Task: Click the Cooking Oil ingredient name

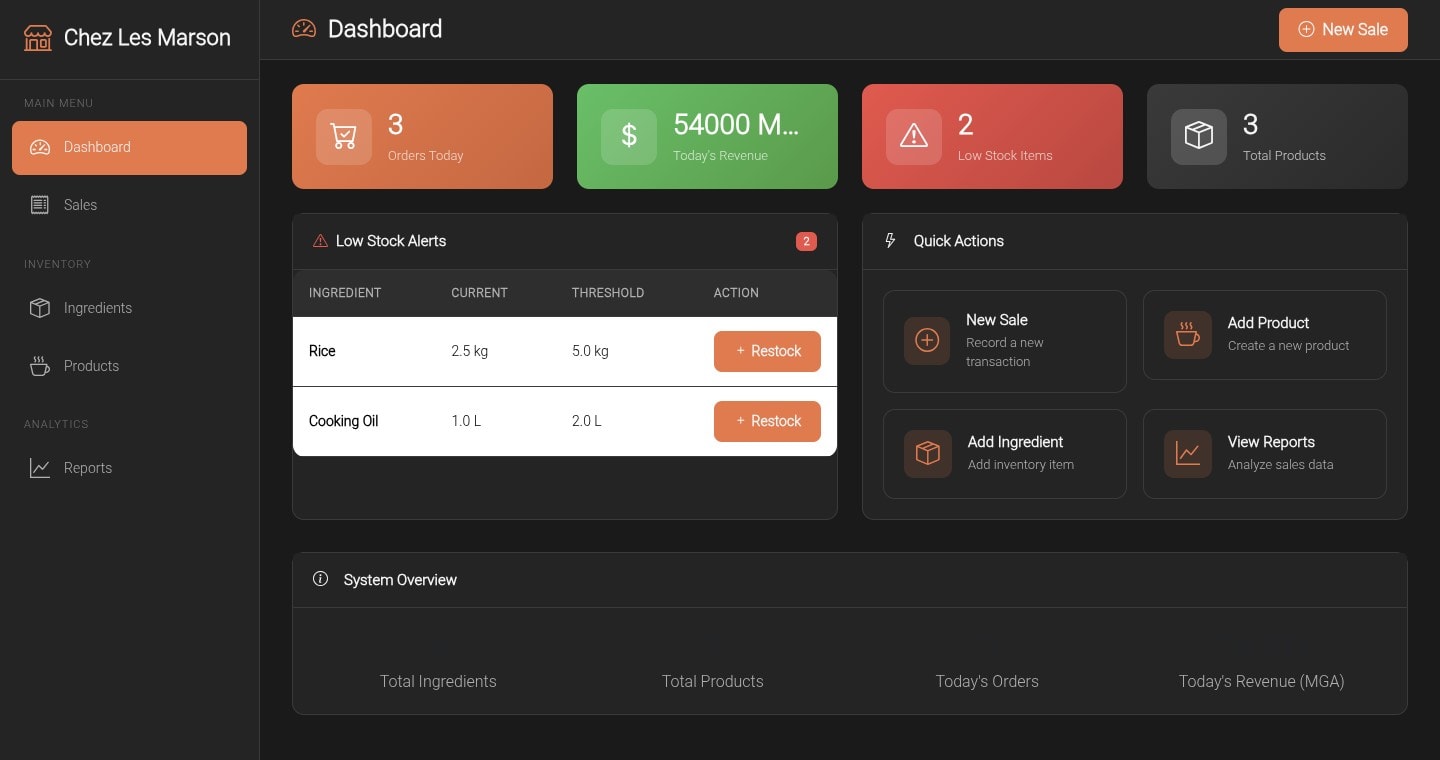Action: 343,421
